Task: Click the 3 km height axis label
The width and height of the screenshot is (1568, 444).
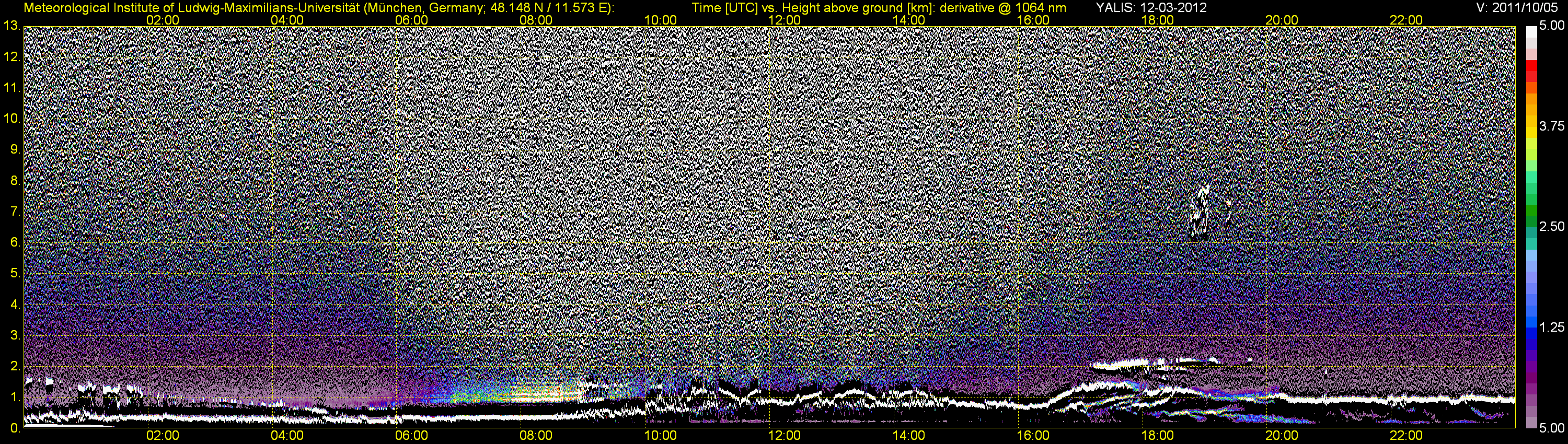Action: (15, 335)
